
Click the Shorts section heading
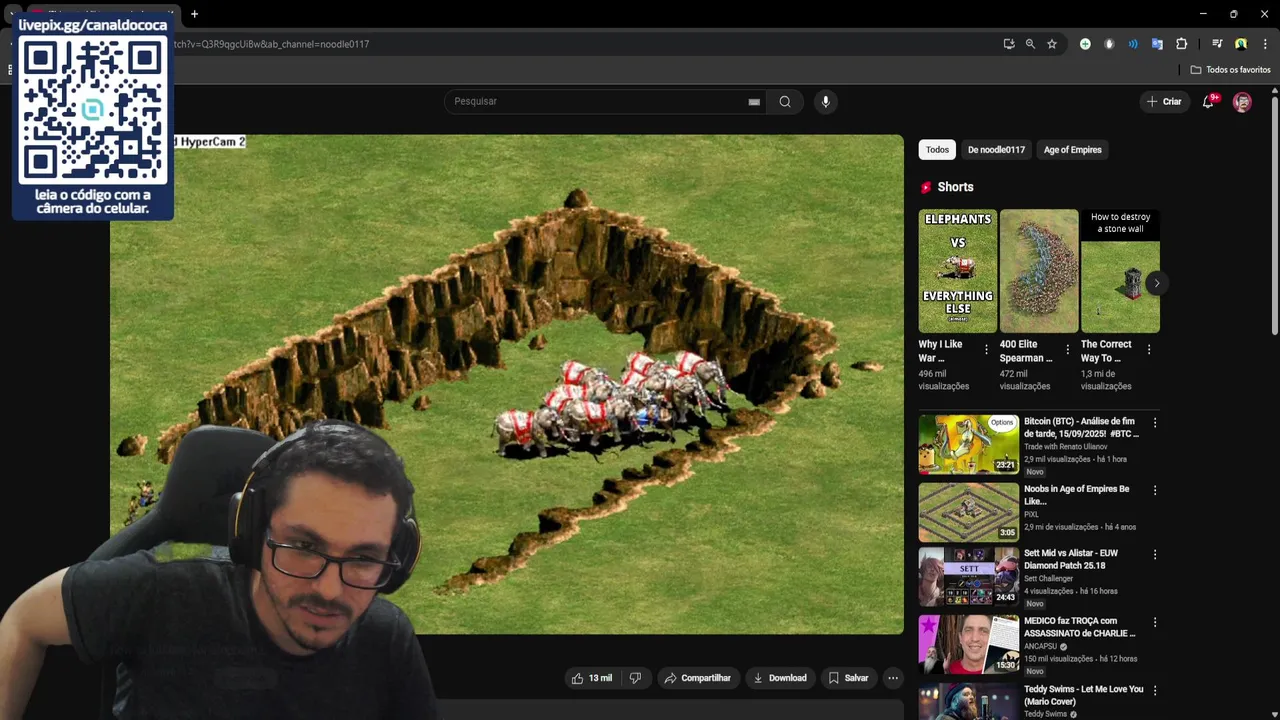955,187
